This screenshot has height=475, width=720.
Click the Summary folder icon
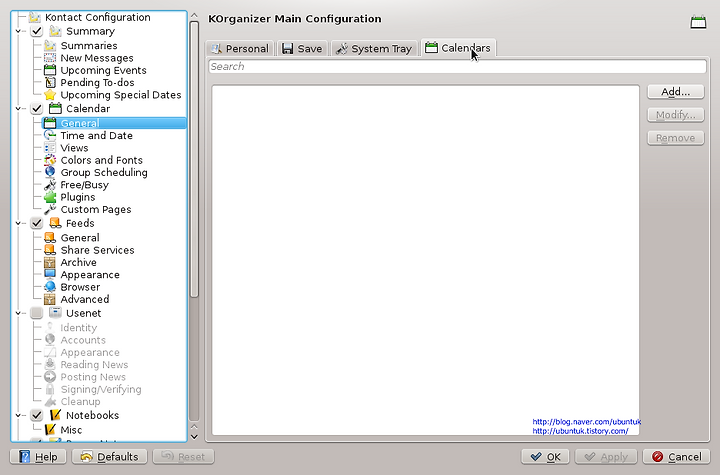(x=55, y=31)
